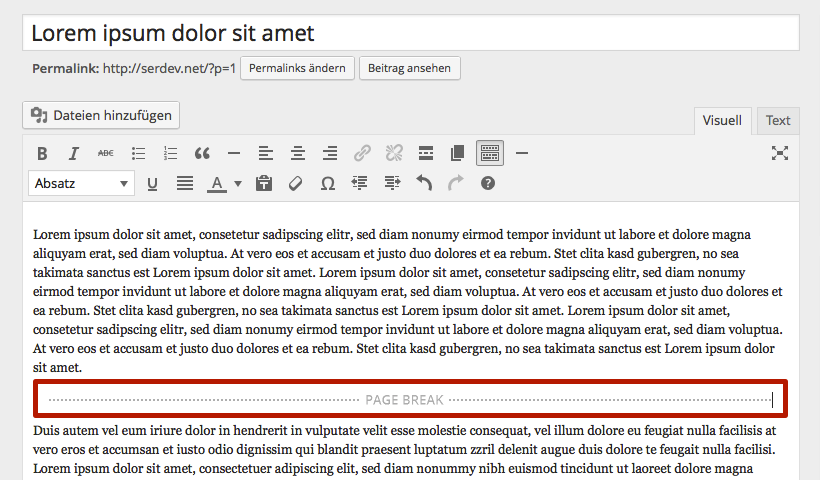The width and height of the screenshot is (820, 480).
Task: Insert a special character (Omega icon)
Action: click(x=327, y=184)
